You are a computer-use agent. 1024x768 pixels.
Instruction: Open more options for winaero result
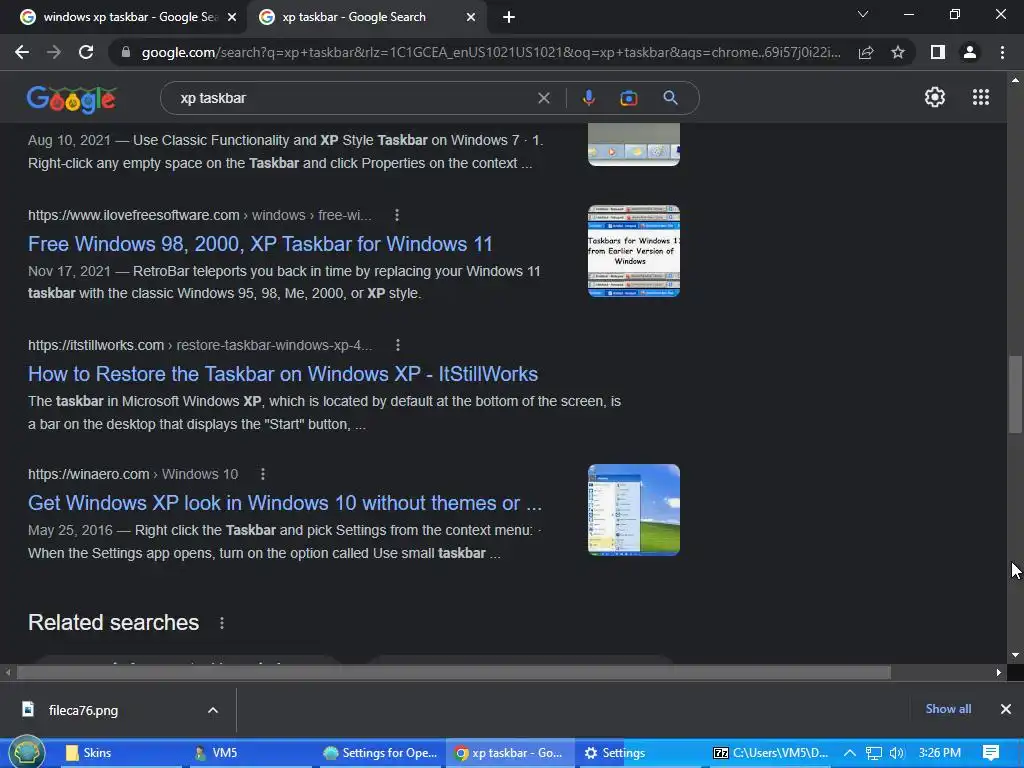(x=263, y=474)
